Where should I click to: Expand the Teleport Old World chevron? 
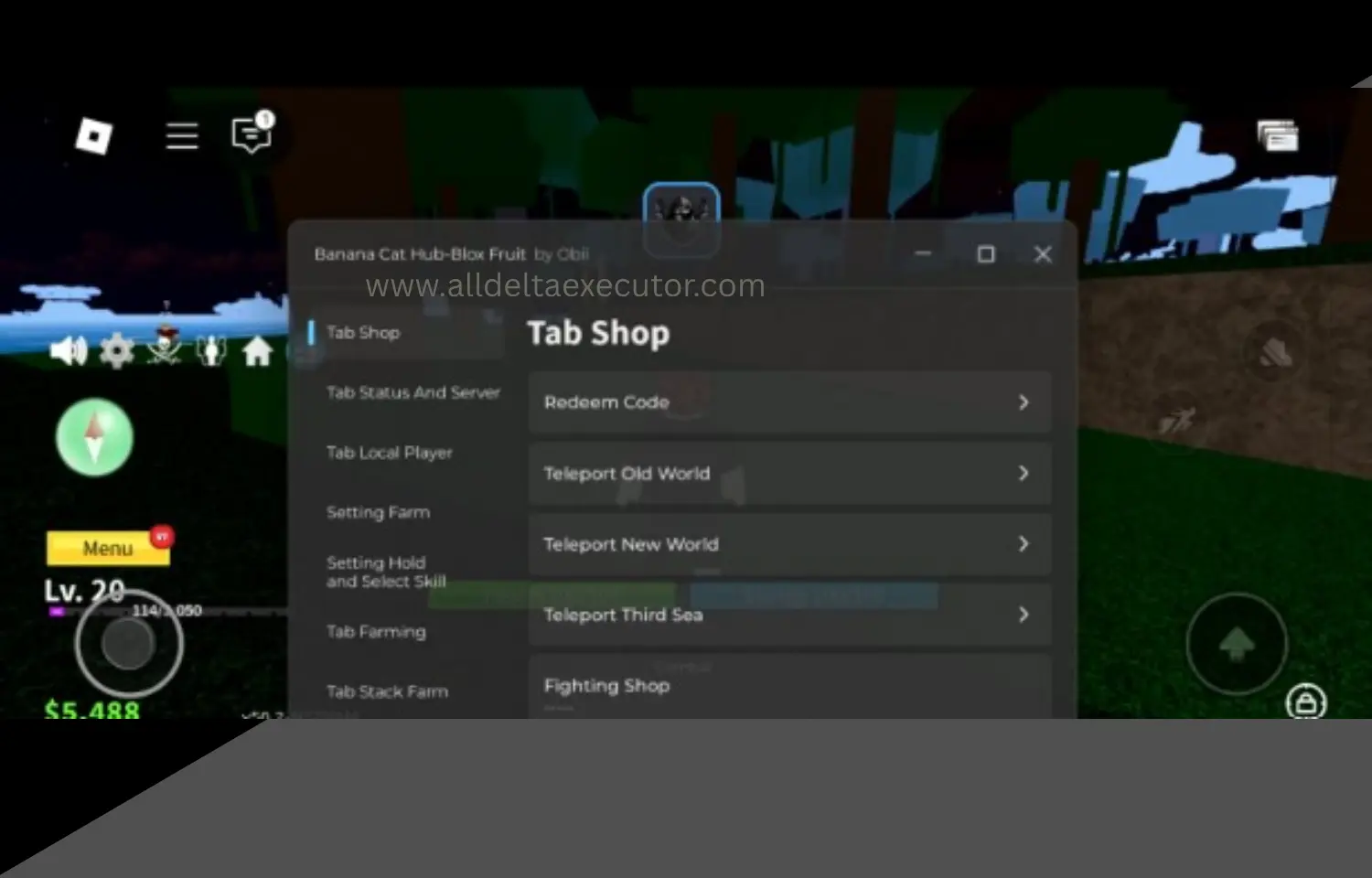pos(1024,473)
